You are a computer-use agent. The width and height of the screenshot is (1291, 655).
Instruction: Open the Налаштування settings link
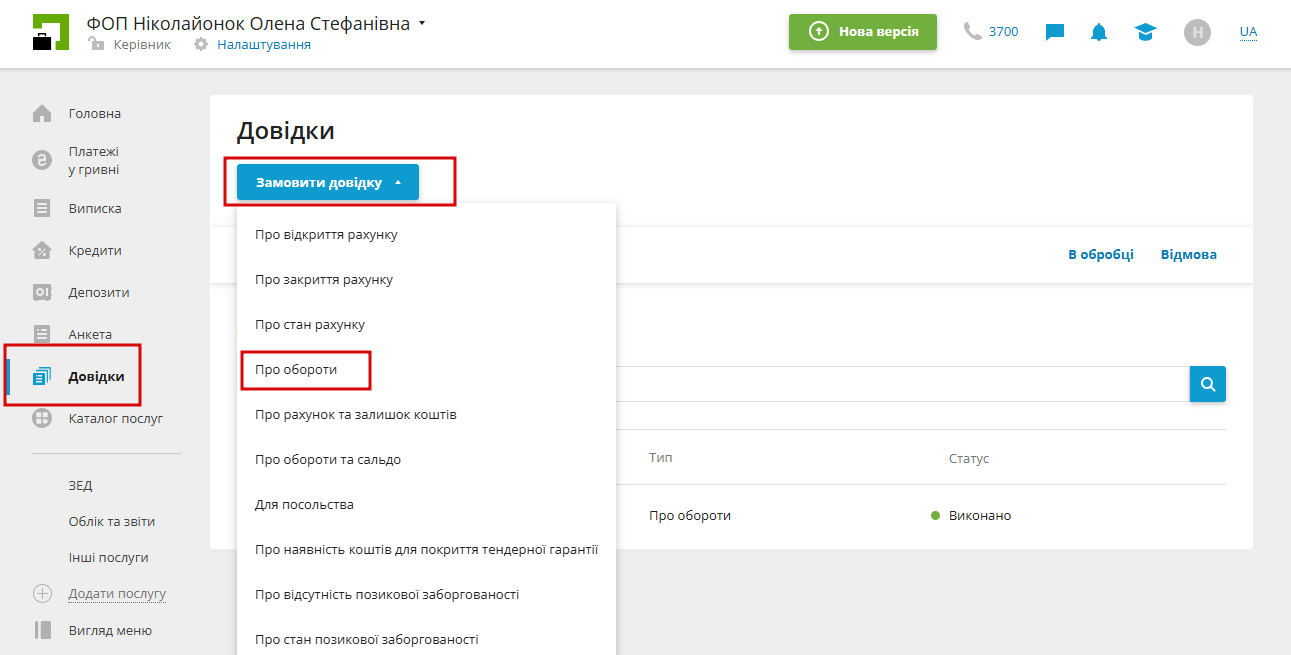263,45
